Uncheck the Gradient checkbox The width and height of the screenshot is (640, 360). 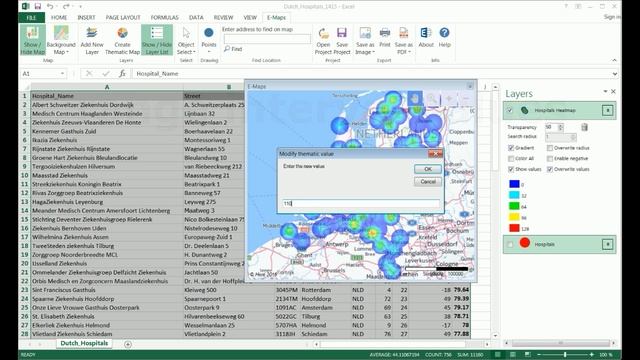tap(511, 148)
